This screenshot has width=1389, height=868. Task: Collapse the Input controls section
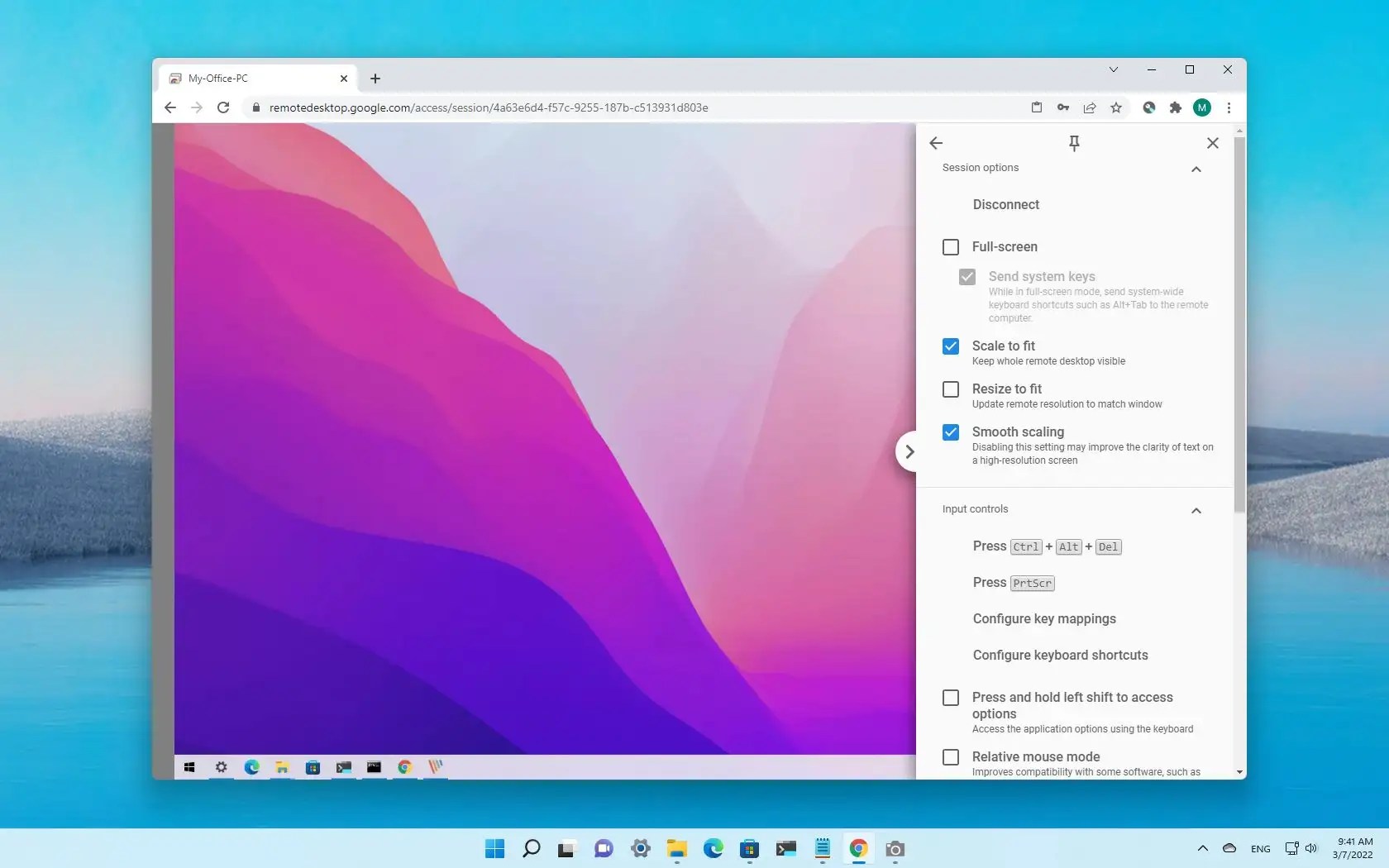(1196, 511)
